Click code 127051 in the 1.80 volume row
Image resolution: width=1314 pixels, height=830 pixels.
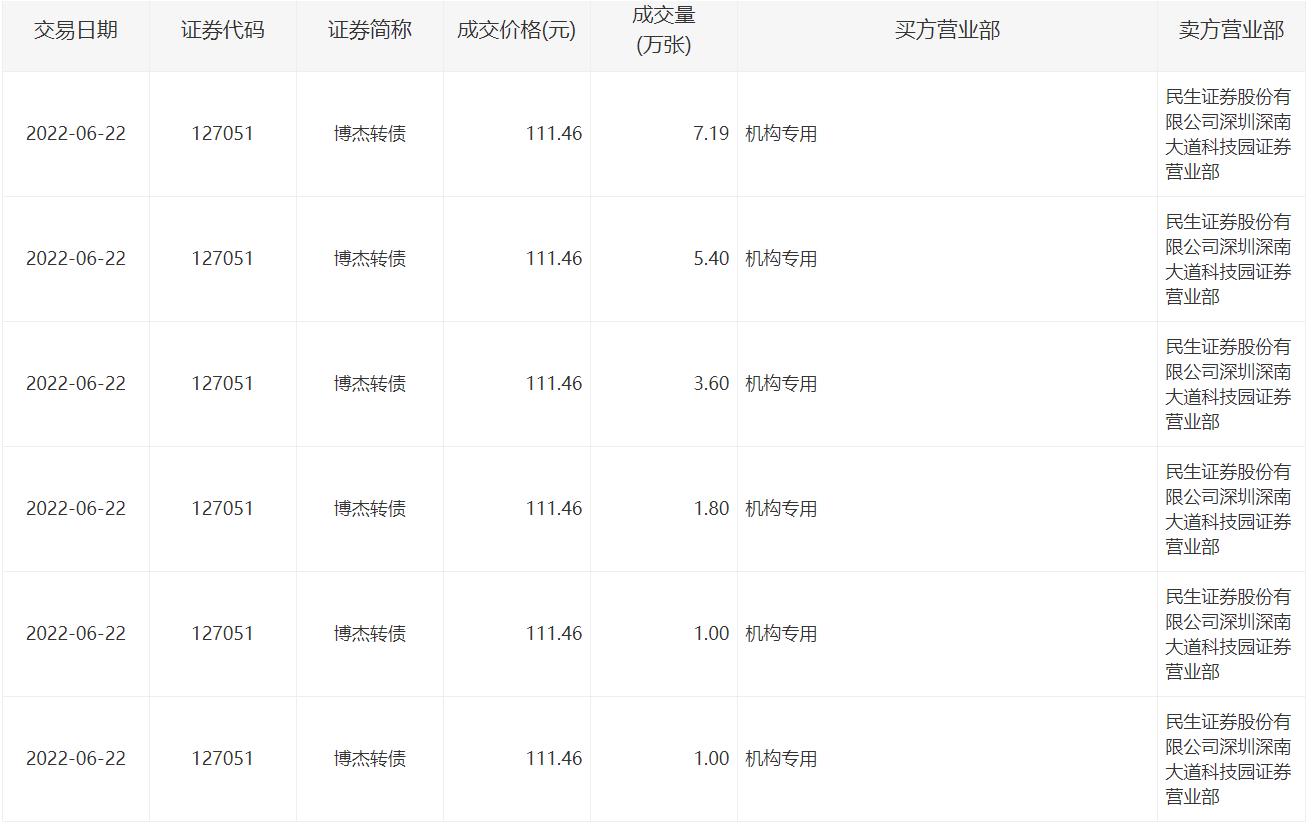click(223, 508)
